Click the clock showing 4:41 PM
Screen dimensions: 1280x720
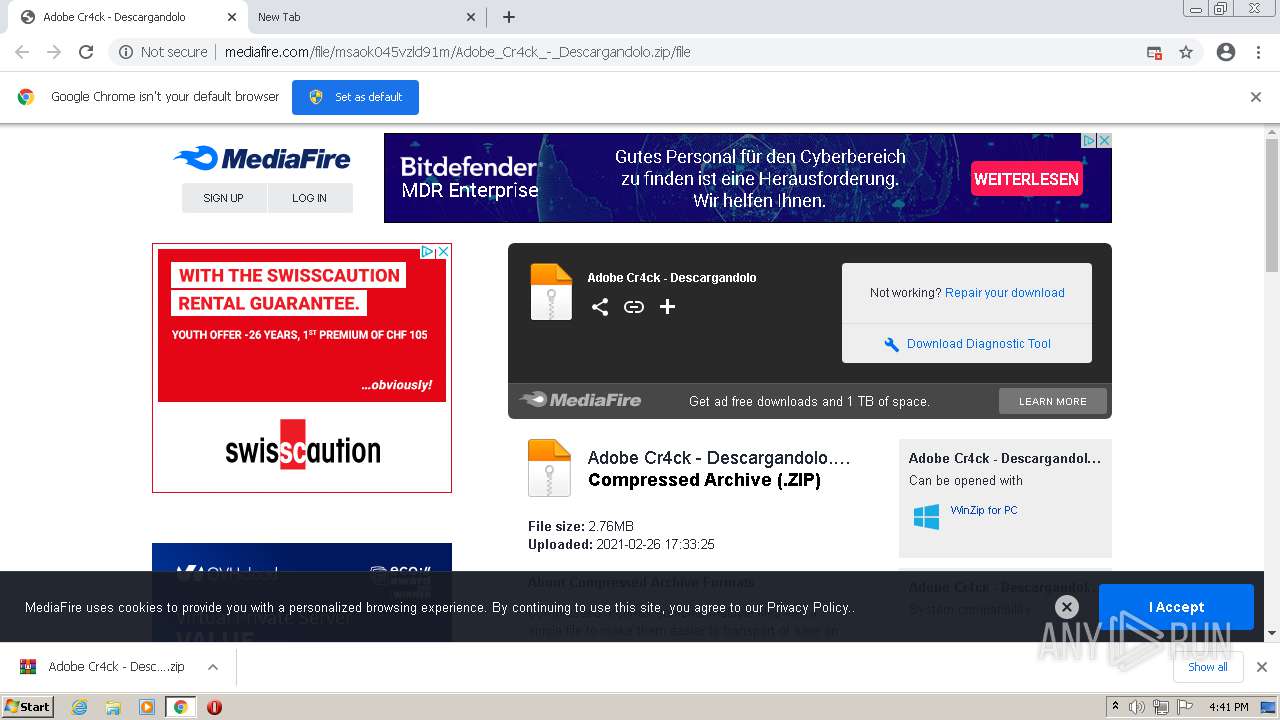coord(1228,707)
